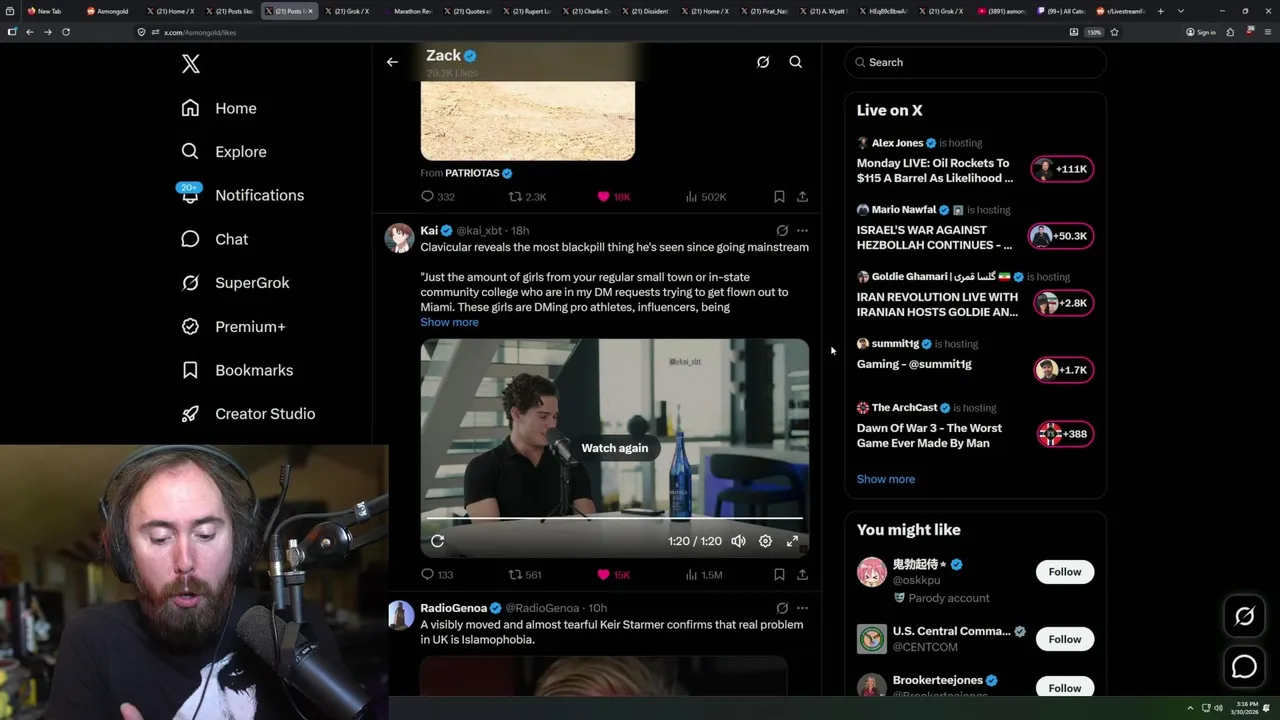Expand Kai post with Show more
Viewport: 1280px width, 720px height.
449,322
